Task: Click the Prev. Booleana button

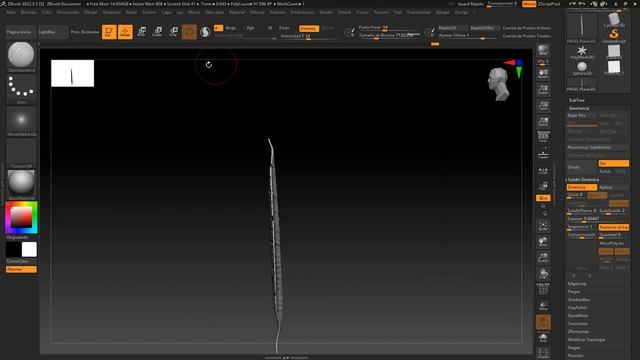Action: 85,32
